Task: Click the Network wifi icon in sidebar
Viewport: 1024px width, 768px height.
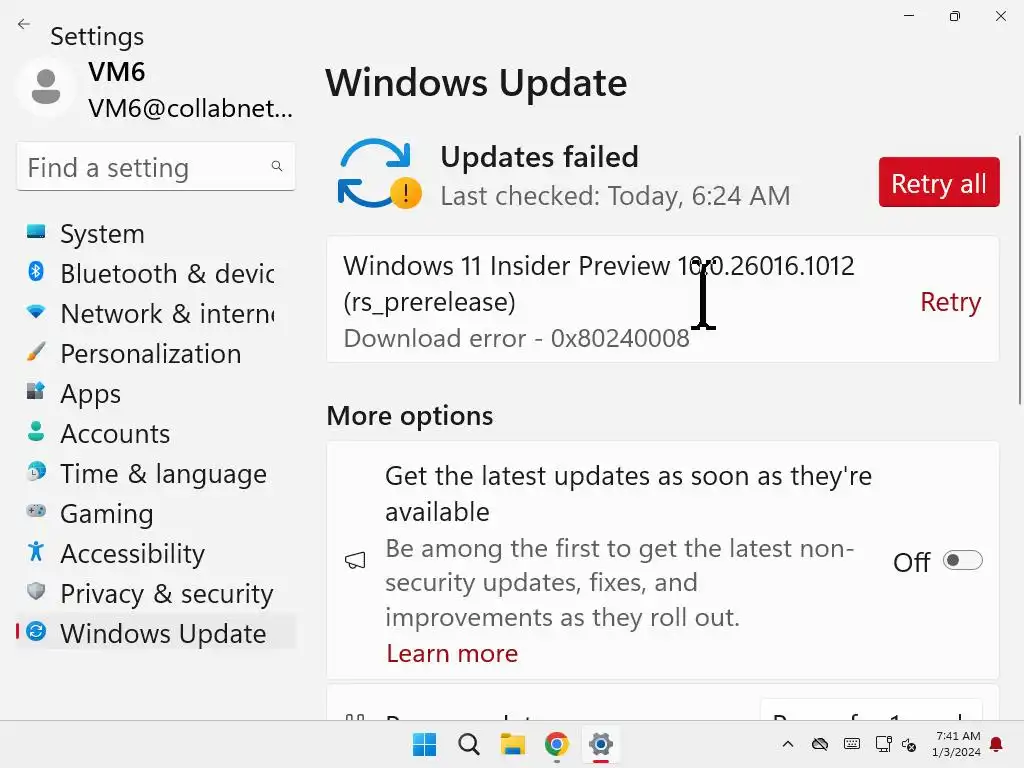Action: click(36, 312)
